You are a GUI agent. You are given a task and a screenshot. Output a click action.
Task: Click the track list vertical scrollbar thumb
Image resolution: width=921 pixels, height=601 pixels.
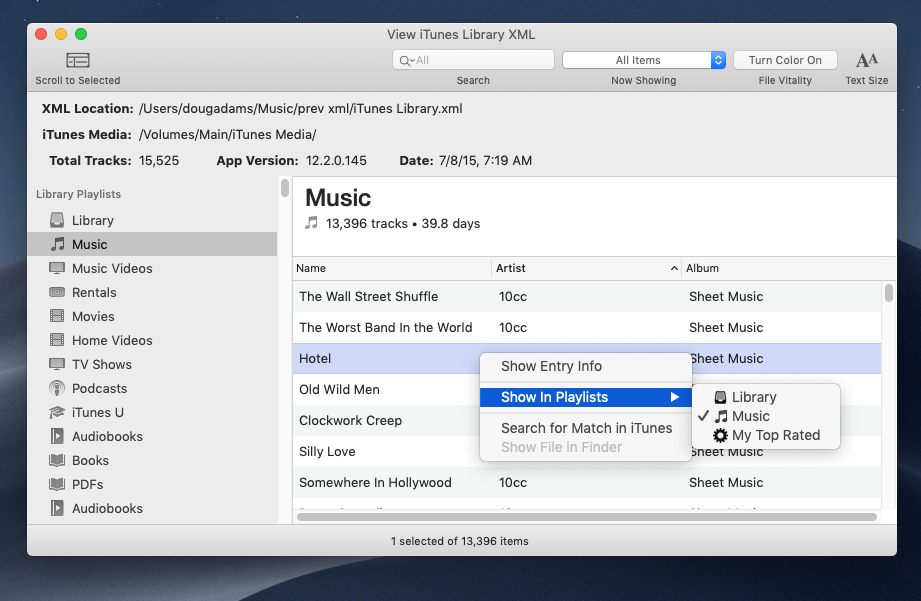889,293
